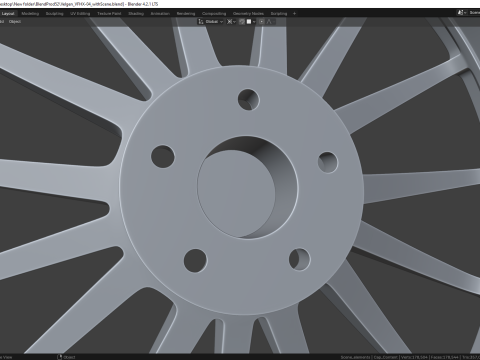Toggle snapping magnet icon
The height and width of the screenshot is (360, 480).
242,22
